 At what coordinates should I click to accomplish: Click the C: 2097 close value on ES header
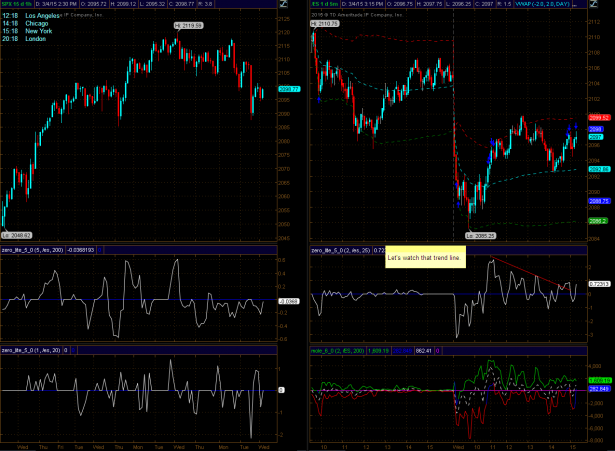pos(485,4)
